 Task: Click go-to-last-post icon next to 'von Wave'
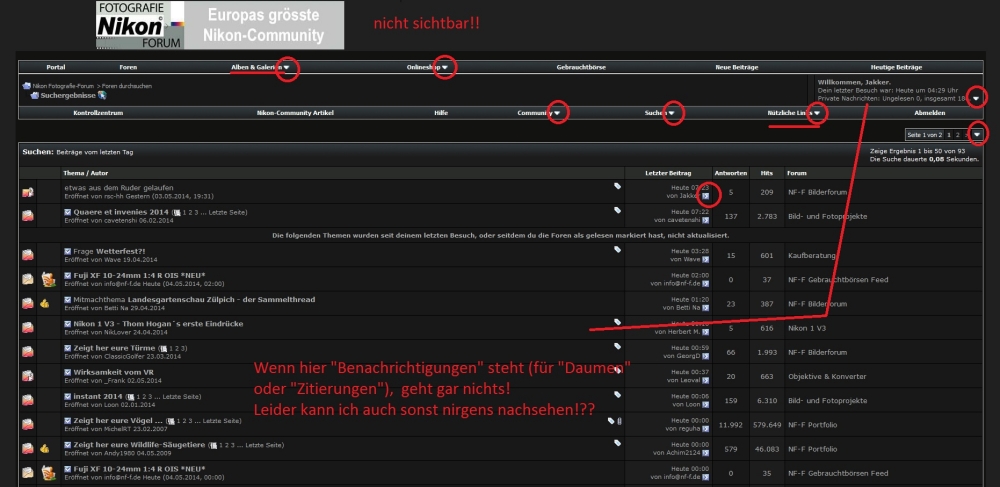click(705, 259)
